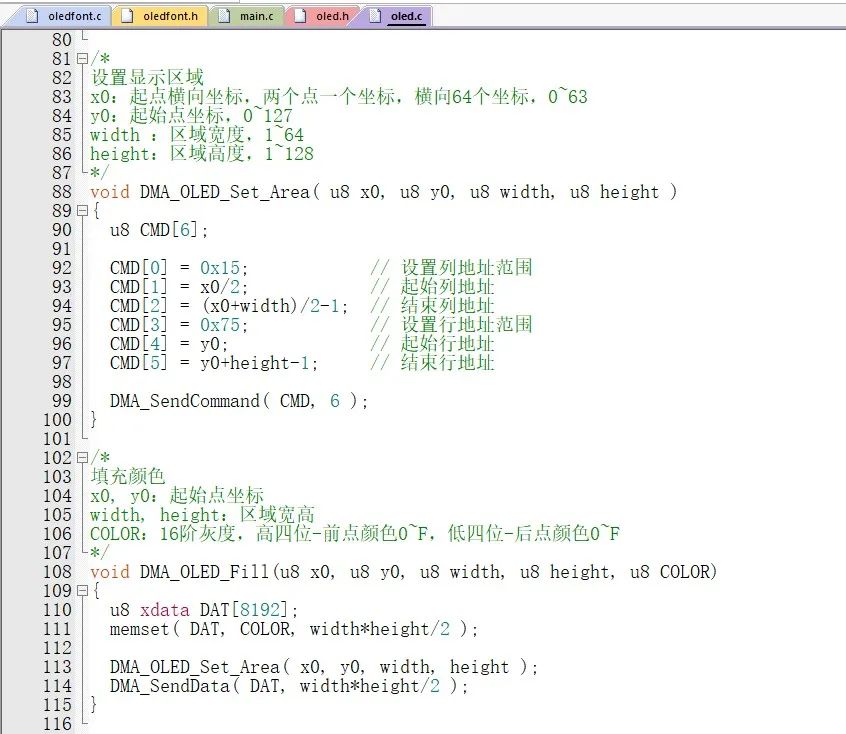846x734 pixels.
Task: Click the '// 起始列地址' comment
Action: pos(433,287)
